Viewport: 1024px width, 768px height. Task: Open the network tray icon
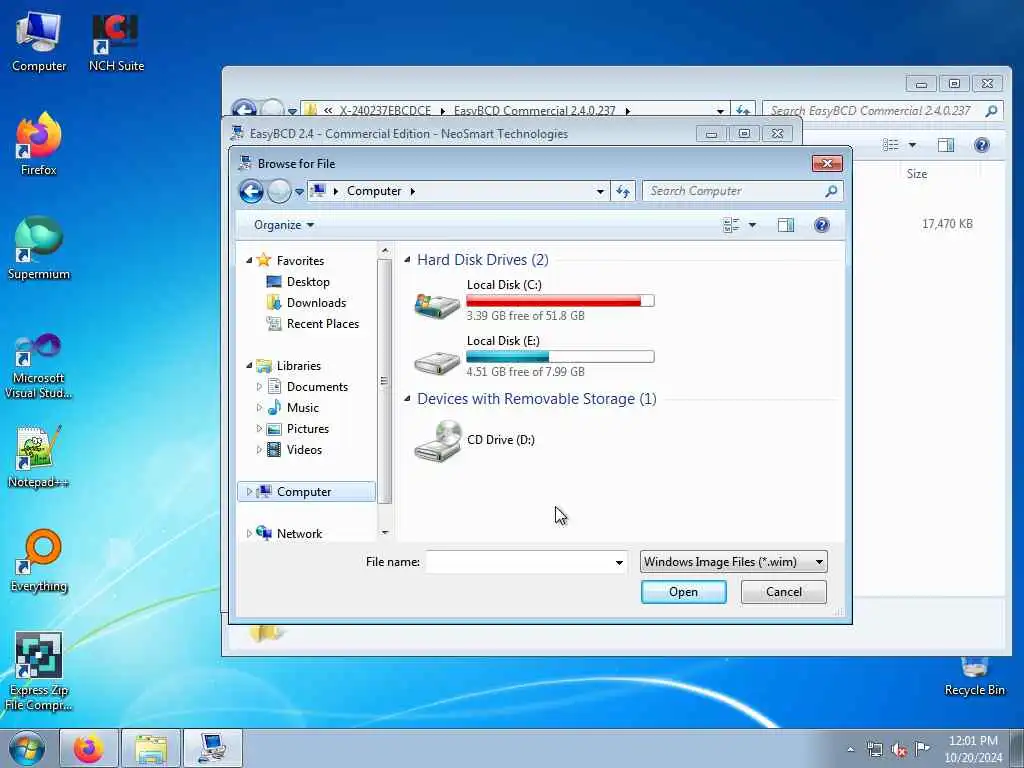coord(874,750)
